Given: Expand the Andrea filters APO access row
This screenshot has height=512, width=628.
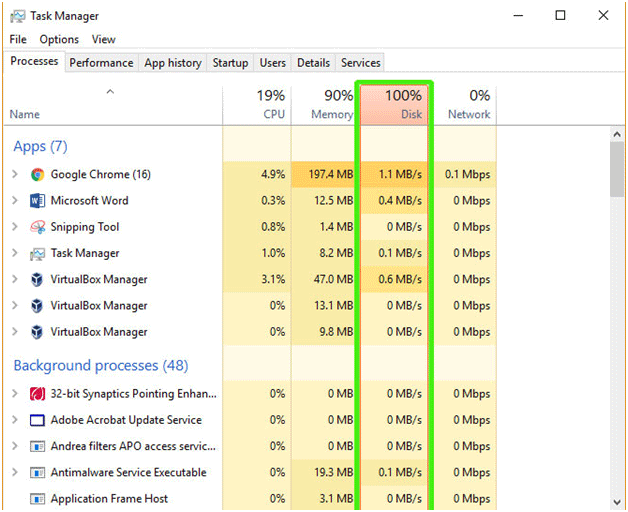Looking at the screenshot, I should 15,446.
